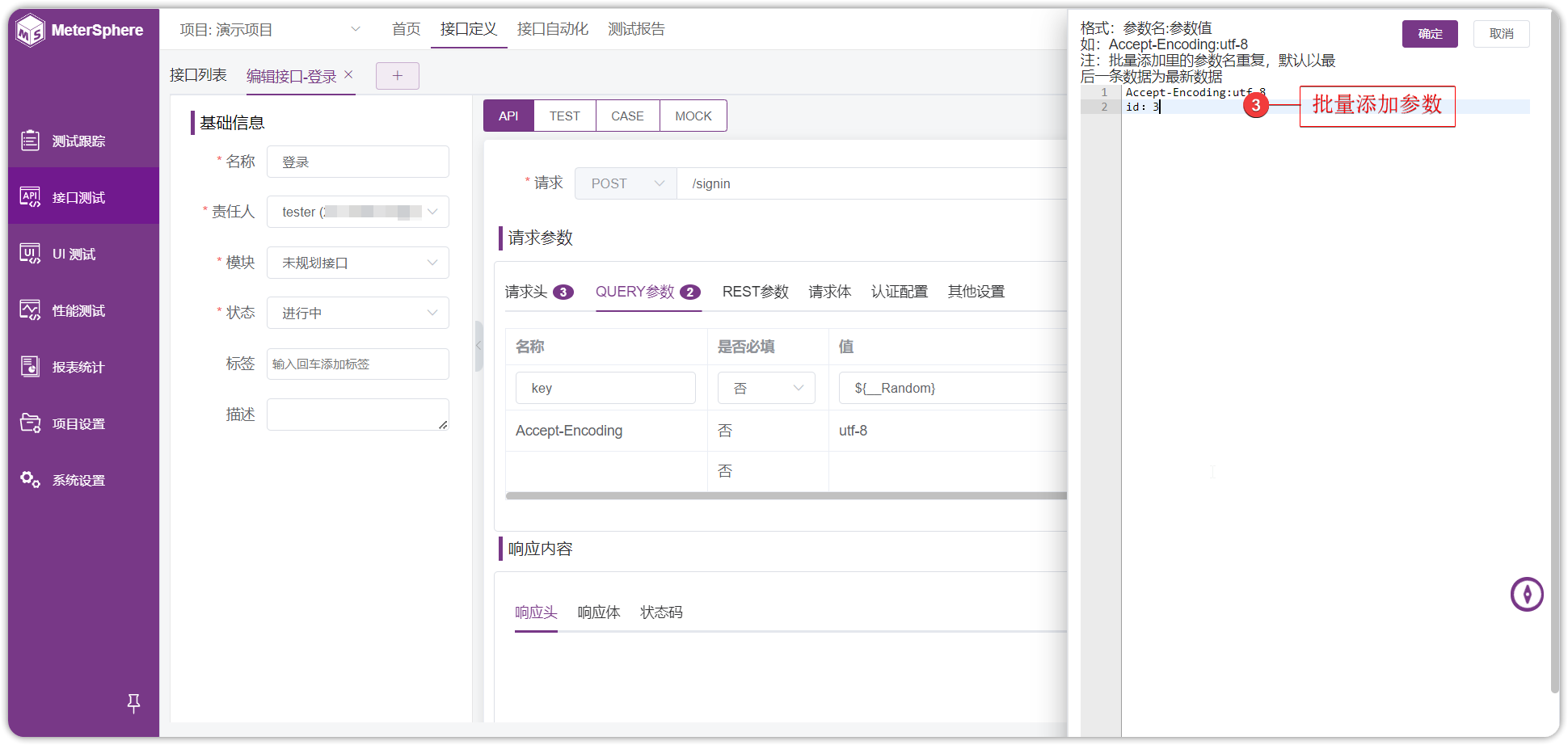Open 认证配置 tab

click(x=900, y=292)
